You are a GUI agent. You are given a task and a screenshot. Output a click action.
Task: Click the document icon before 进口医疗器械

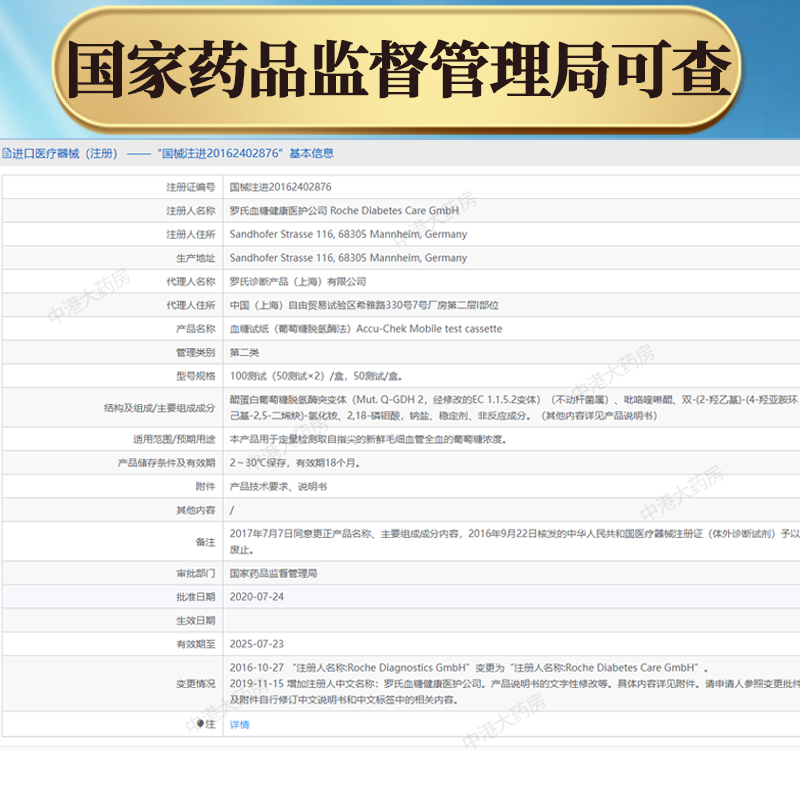tap(7, 153)
